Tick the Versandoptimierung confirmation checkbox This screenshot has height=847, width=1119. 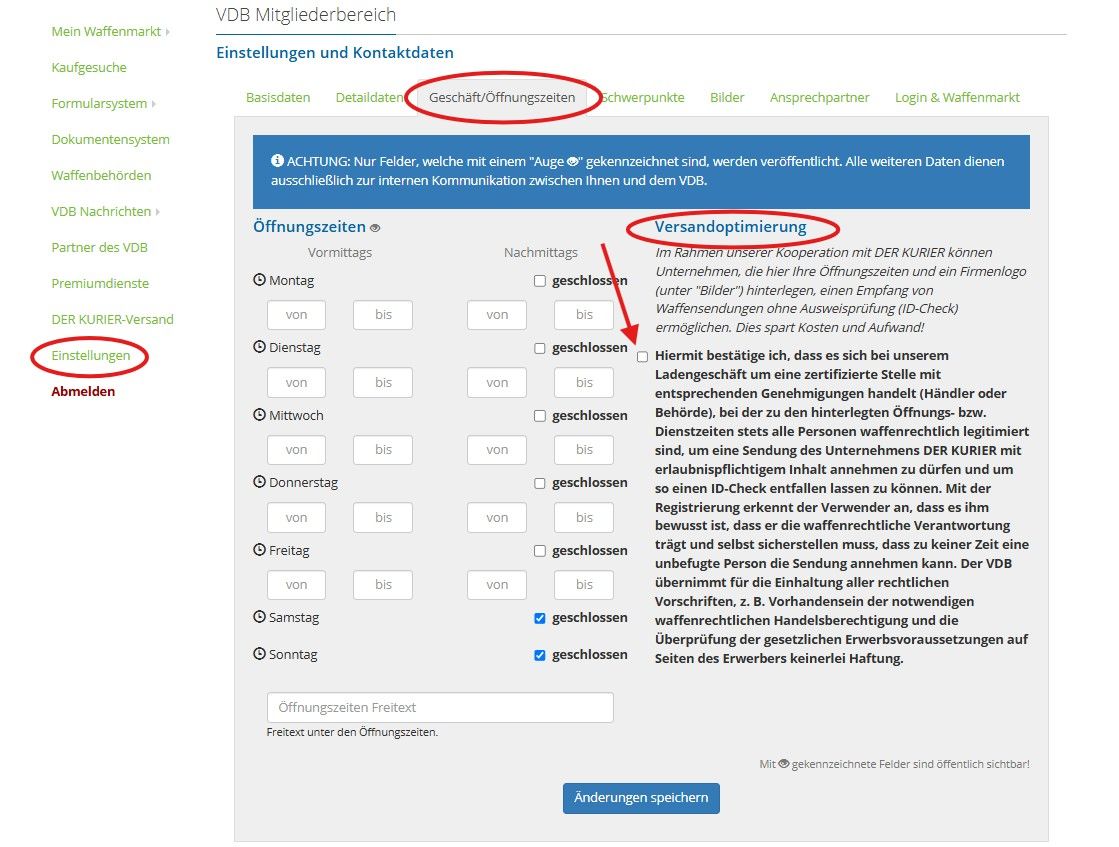pos(642,356)
